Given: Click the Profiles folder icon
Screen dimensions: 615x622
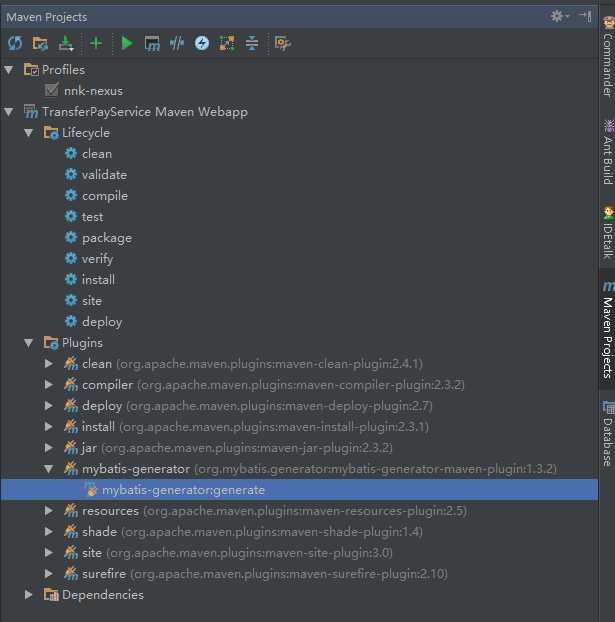Looking at the screenshot, I should [31, 70].
